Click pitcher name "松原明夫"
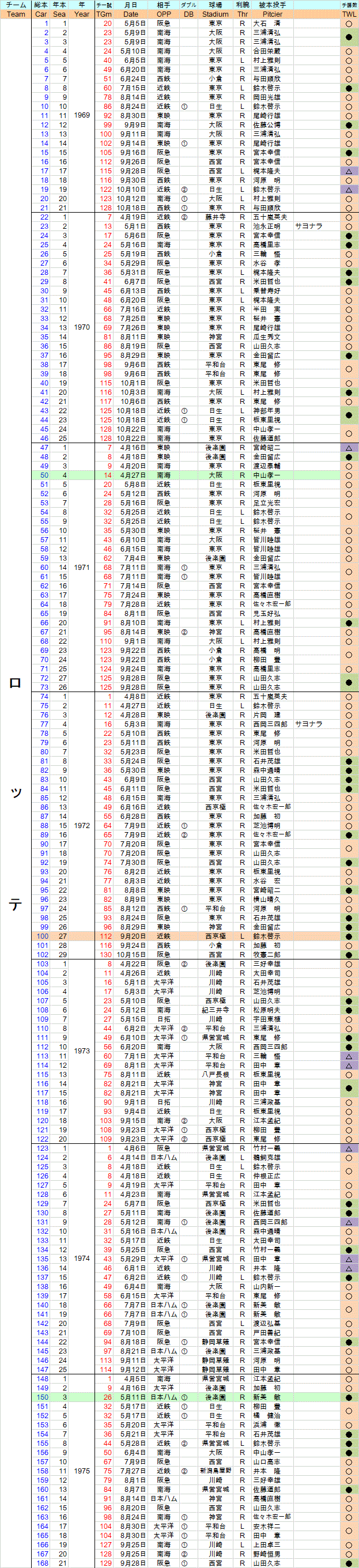 click(x=266, y=1010)
